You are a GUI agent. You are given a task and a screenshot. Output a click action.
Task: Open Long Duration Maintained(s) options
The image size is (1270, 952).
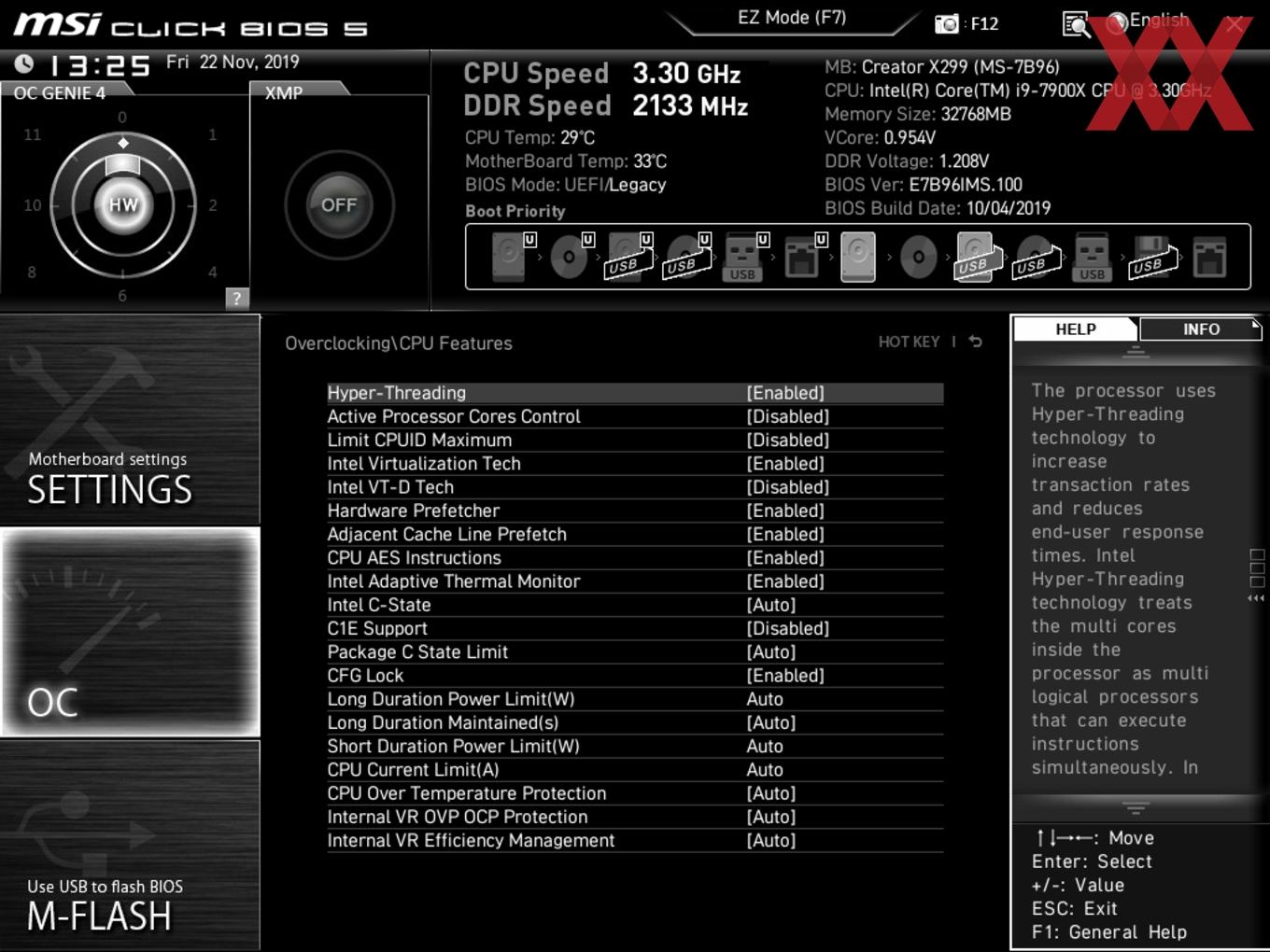[635, 722]
